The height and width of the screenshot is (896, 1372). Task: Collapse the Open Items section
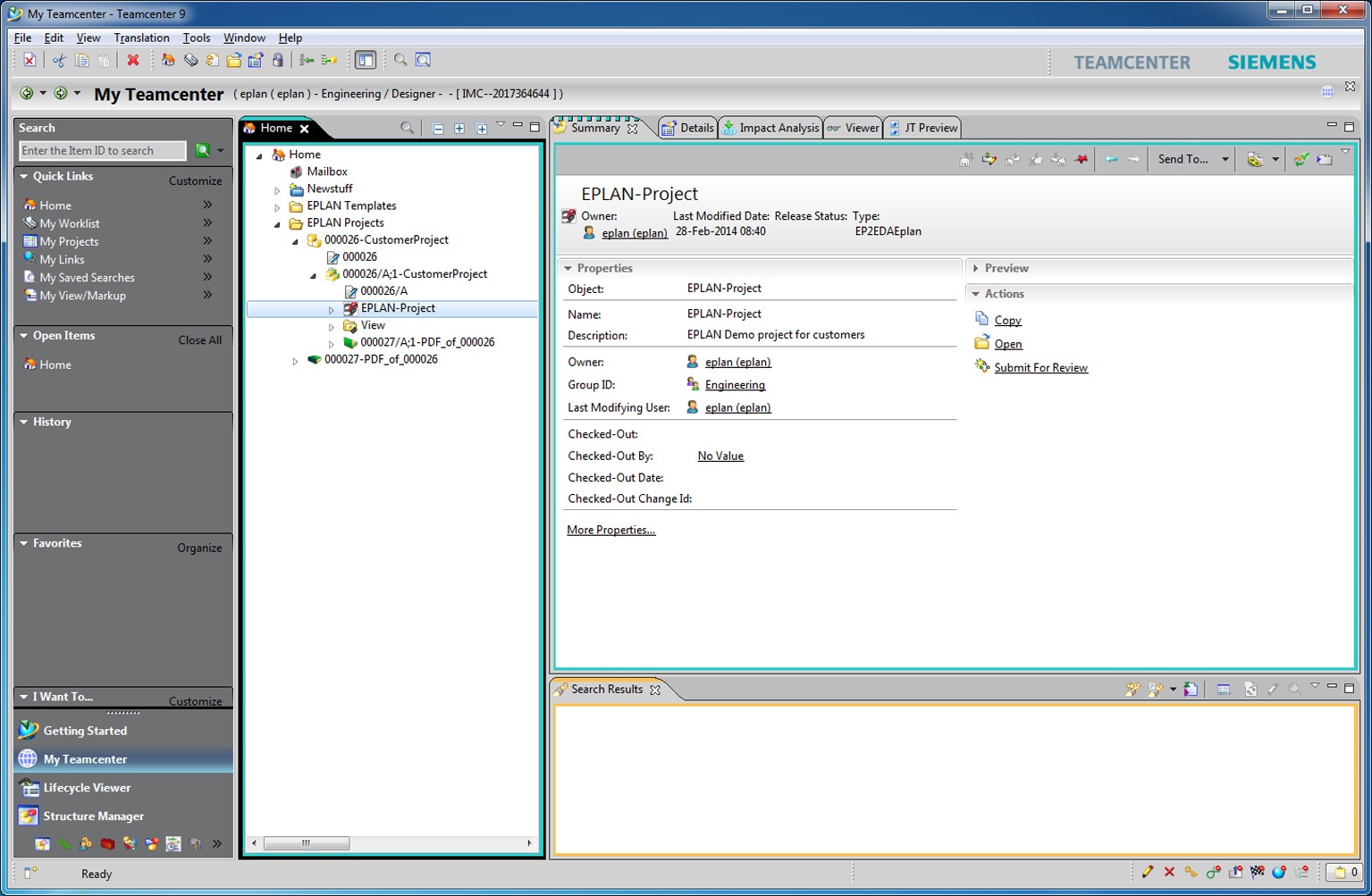24,336
